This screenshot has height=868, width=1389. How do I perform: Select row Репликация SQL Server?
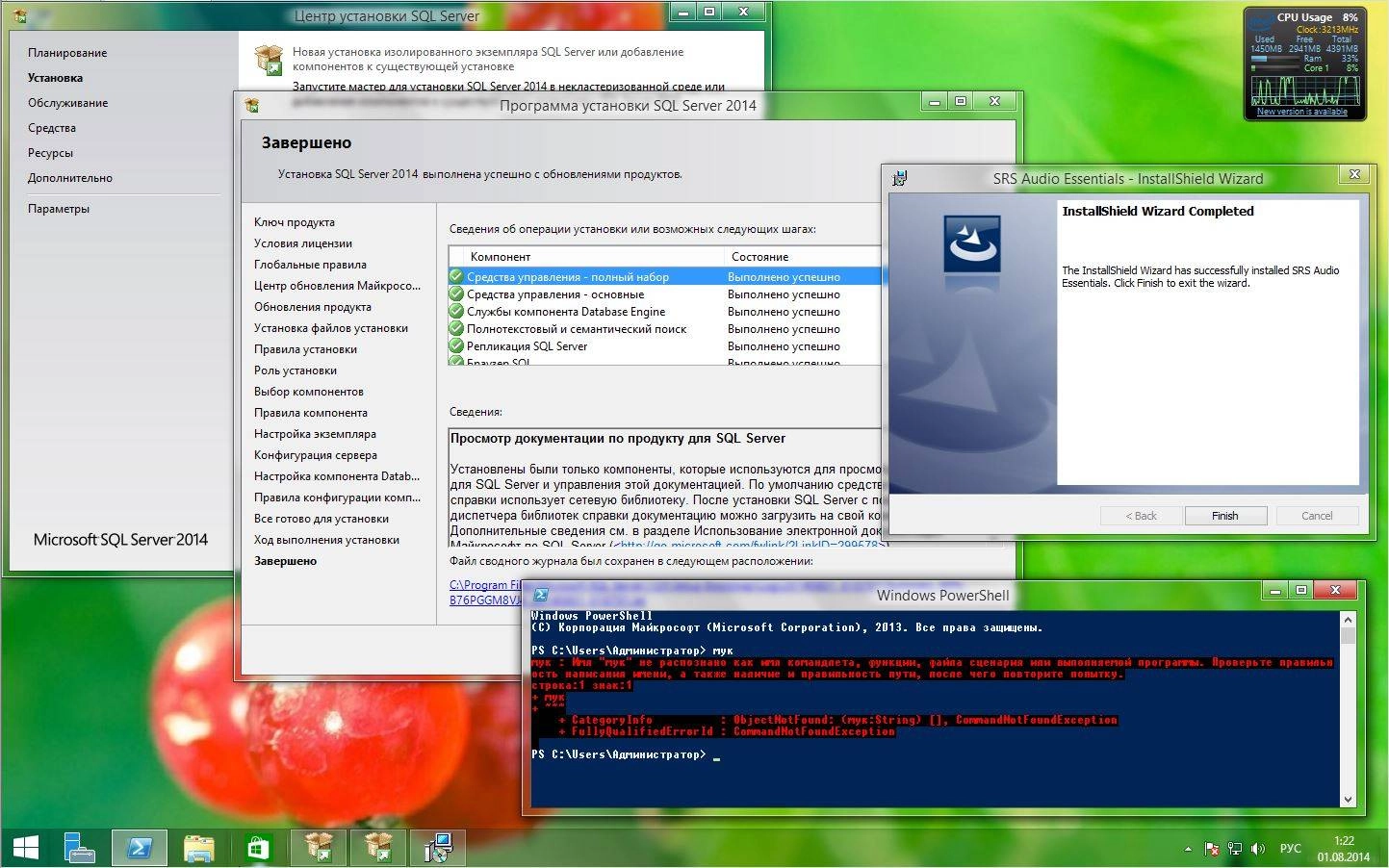tap(664, 345)
